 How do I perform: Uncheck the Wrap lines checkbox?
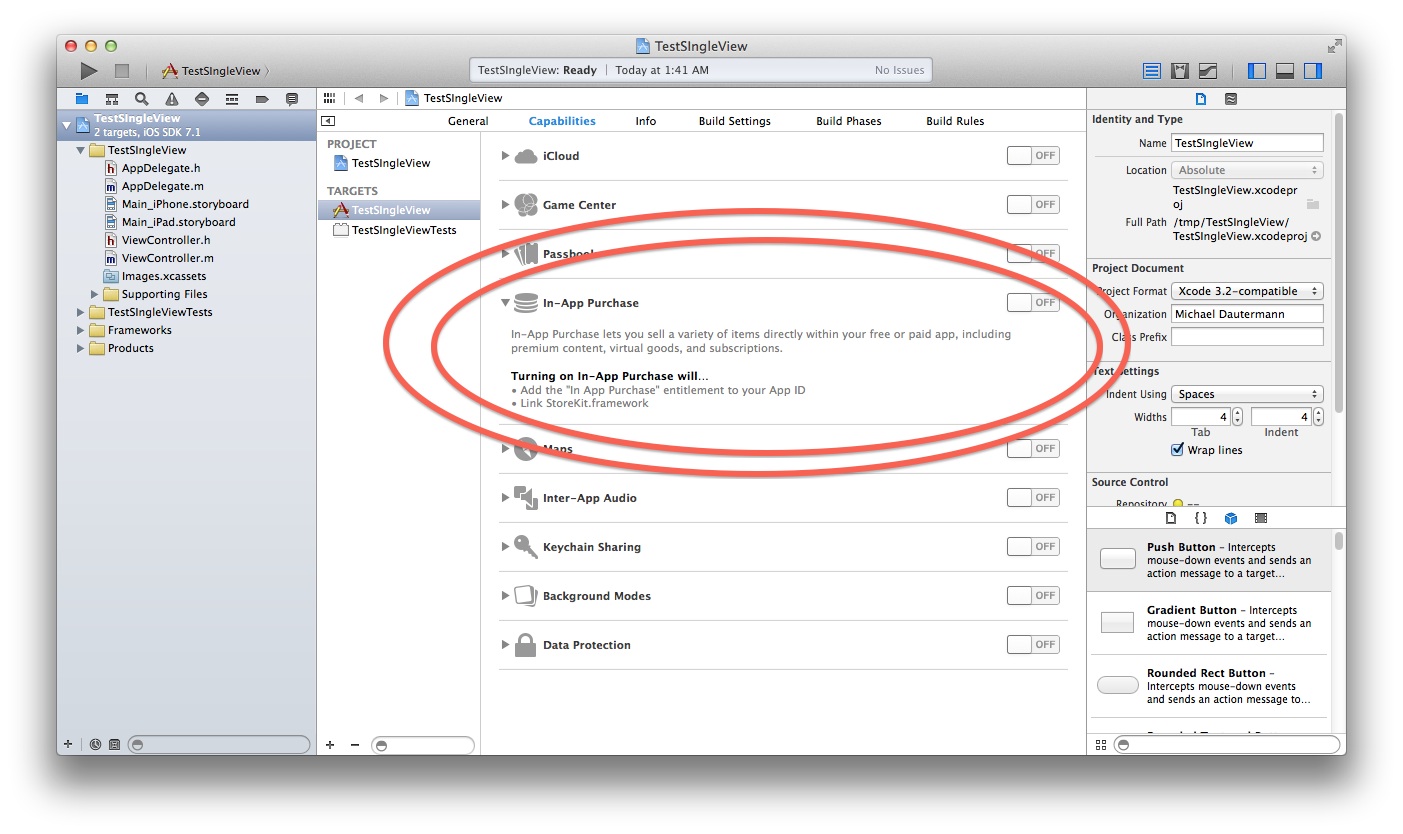point(1177,450)
